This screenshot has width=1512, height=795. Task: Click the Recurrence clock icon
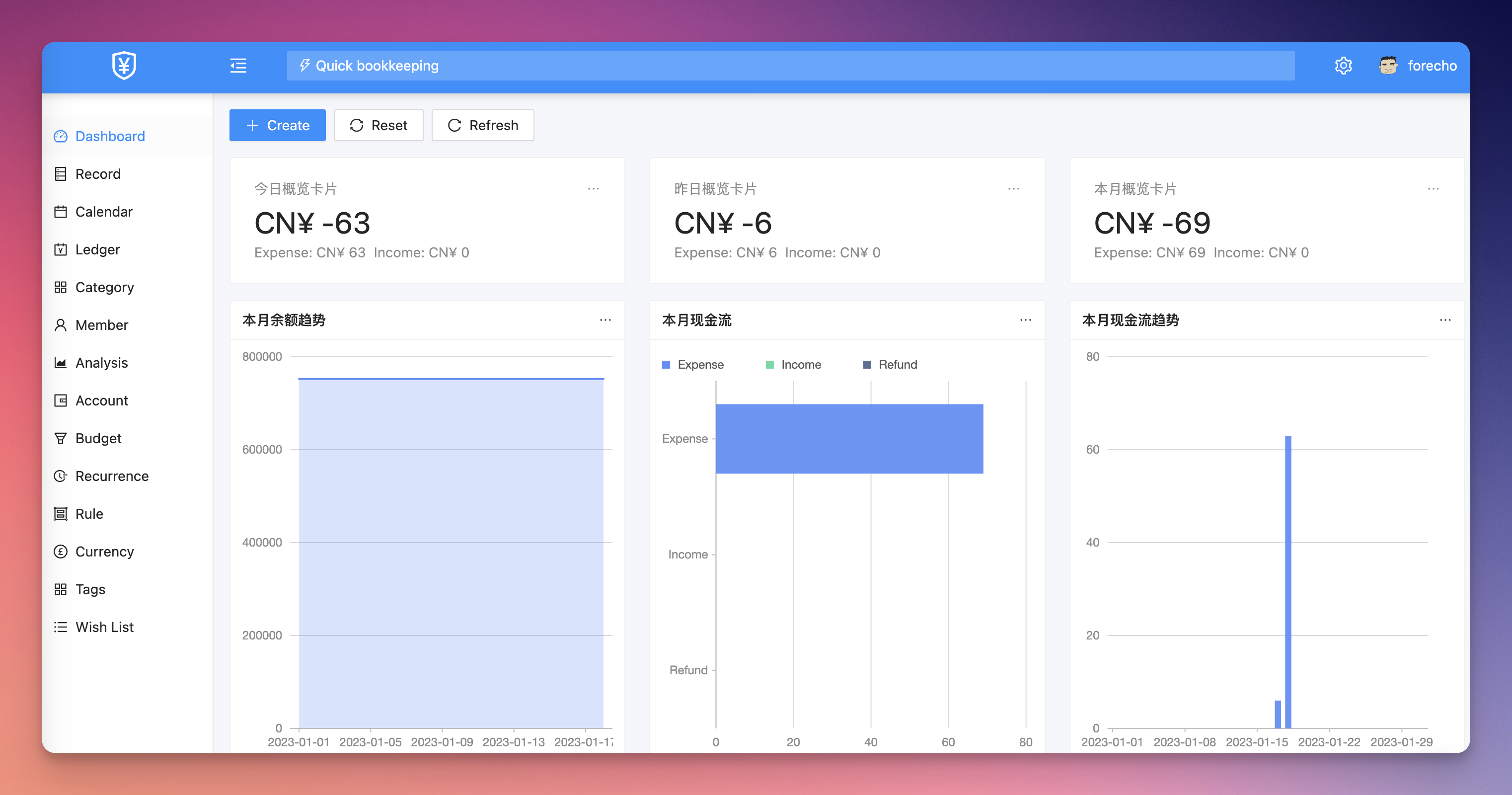click(61, 476)
